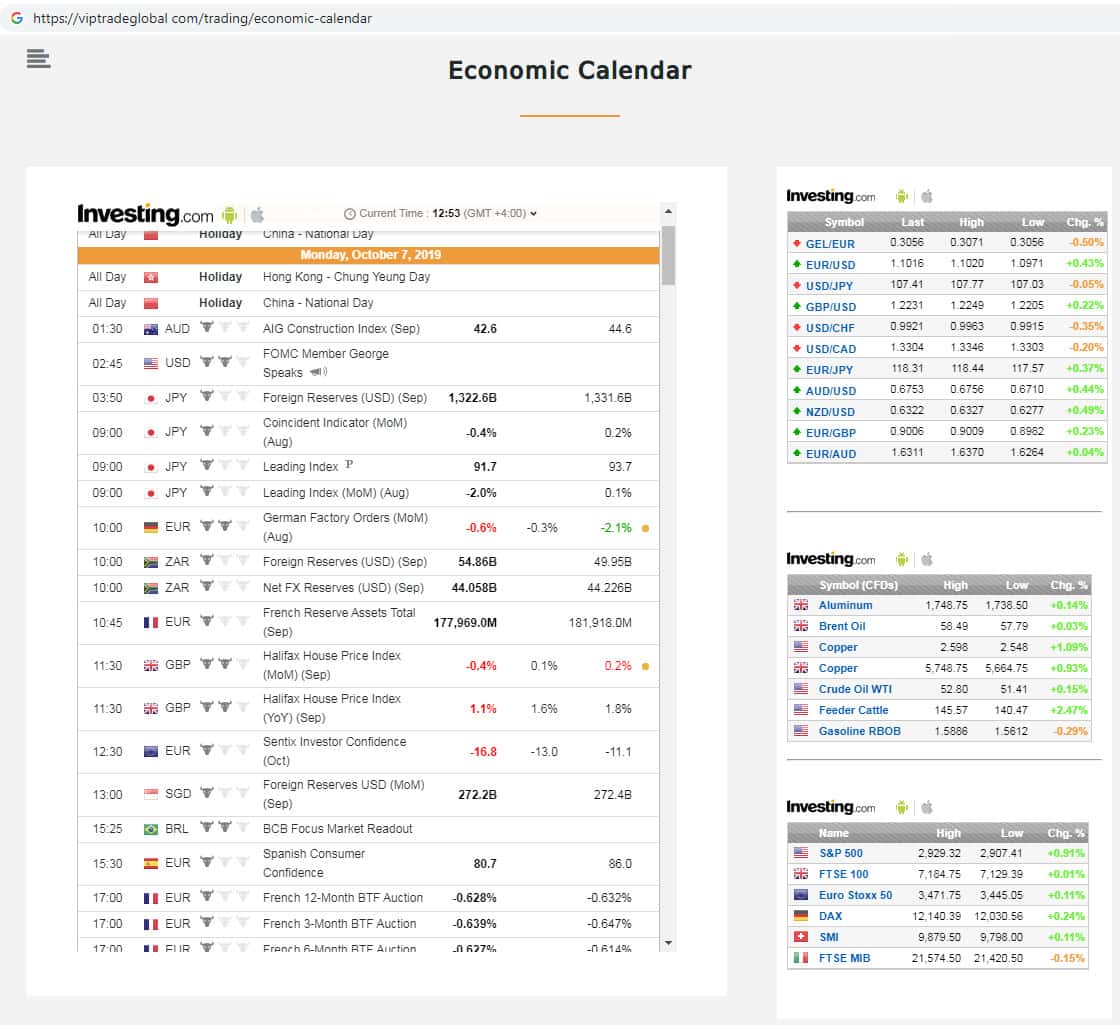Click yellow revised dot for Halifax MoM
This screenshot has width=1120, height=1025.
pyautogui.click(x=646, y=666)
